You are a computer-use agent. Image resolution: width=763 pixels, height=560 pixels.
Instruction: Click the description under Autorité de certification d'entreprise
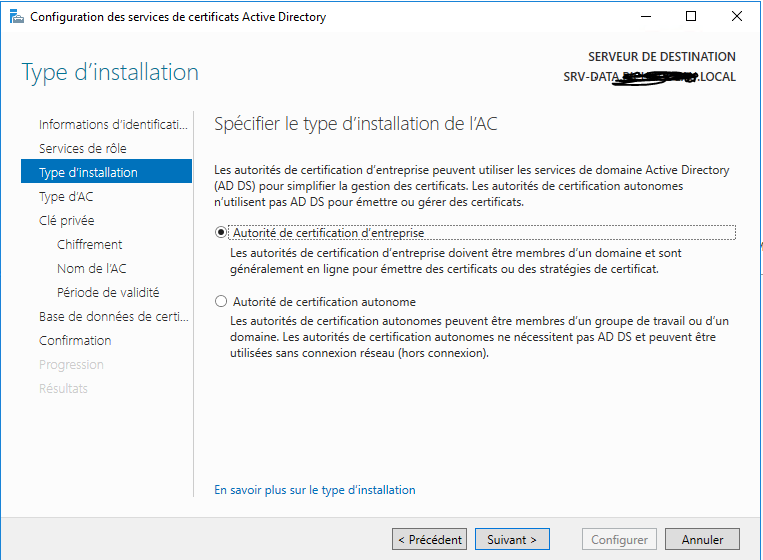(455, 261)
